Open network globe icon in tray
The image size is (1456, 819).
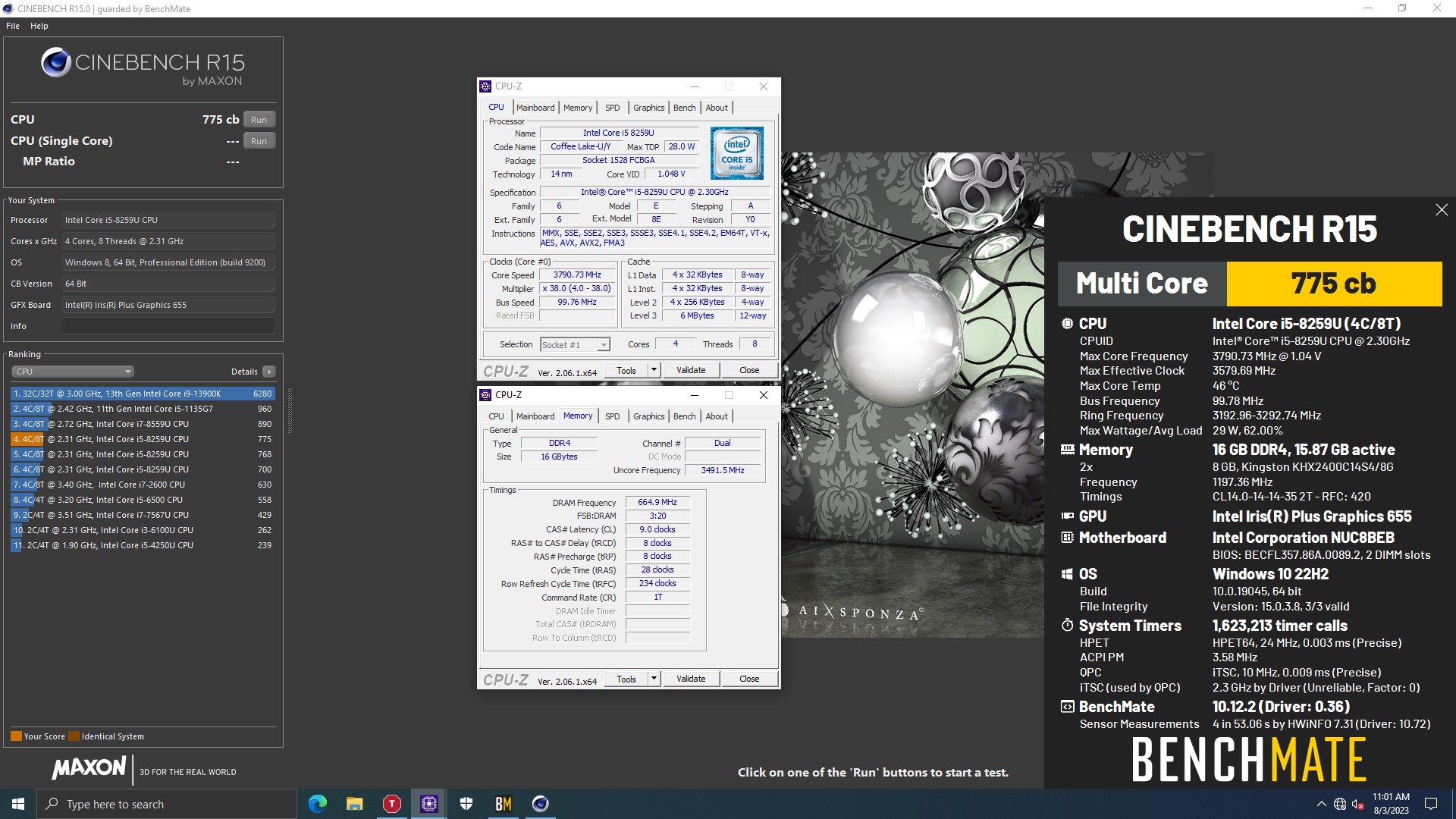(1340, 804)
